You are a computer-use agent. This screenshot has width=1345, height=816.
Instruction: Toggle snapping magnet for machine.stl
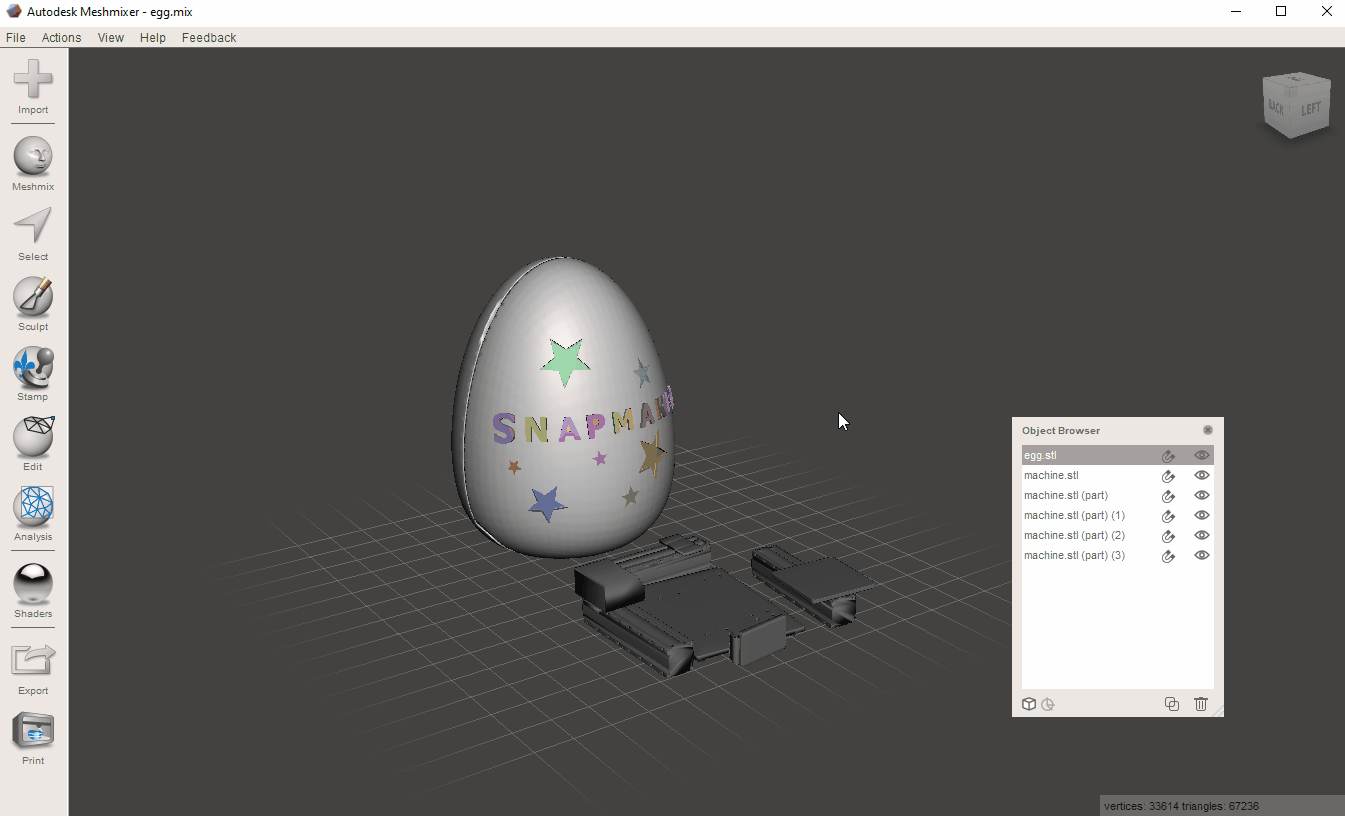tap(1168, 476)
